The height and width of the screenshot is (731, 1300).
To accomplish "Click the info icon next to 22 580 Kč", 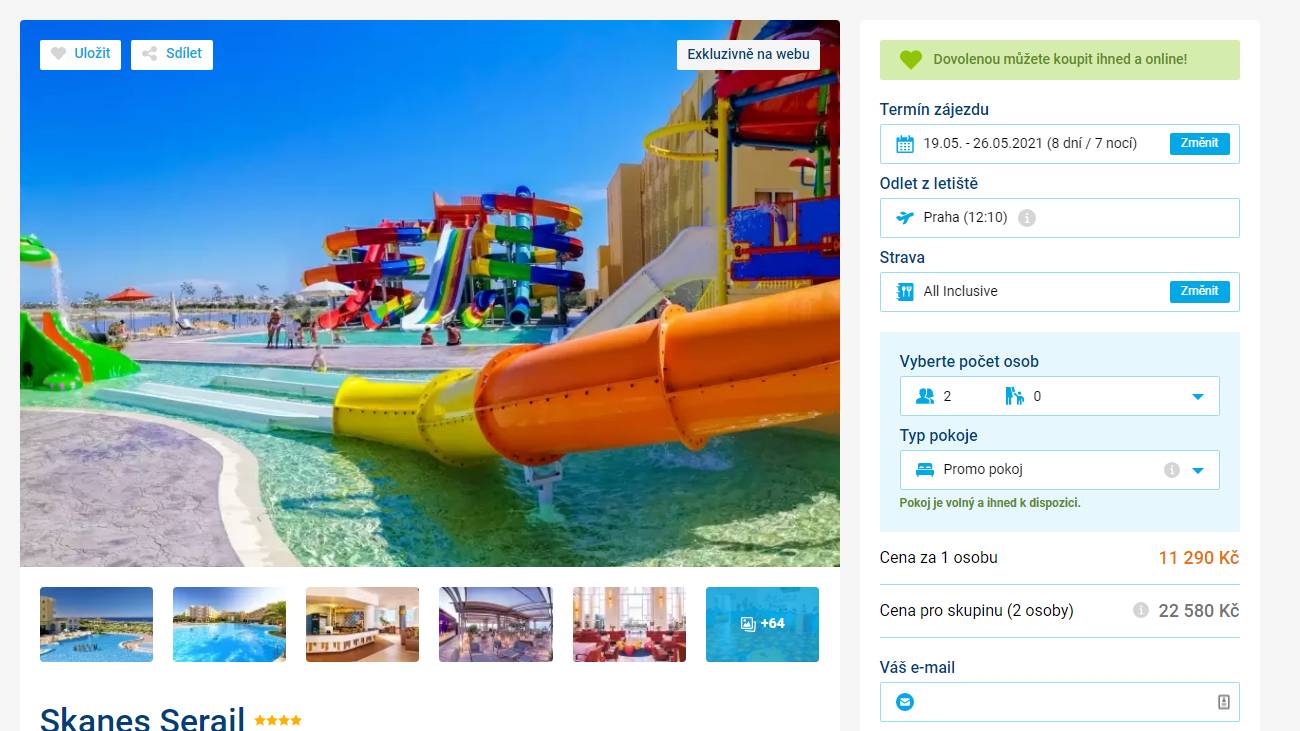I will 1141,610.
